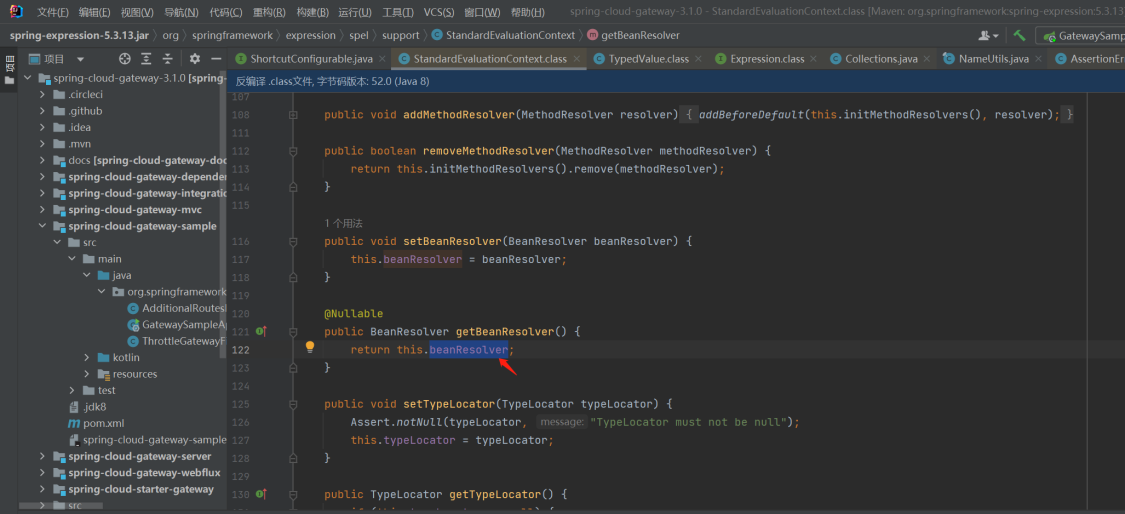Expand the .github folder

pyautogui.click(x=42, y=111)
